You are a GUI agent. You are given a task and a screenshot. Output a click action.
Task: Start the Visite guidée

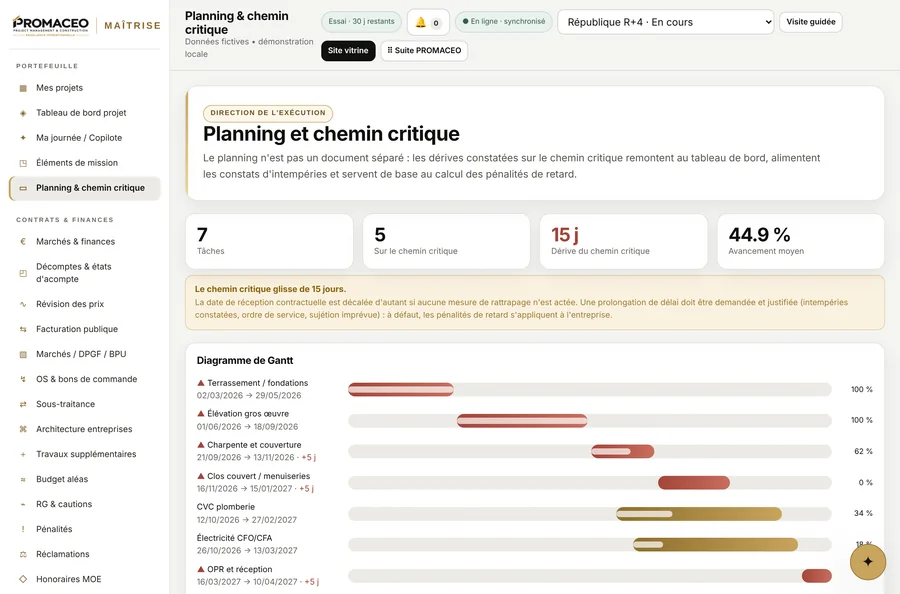pyautogui.click(x=810, y=22)
